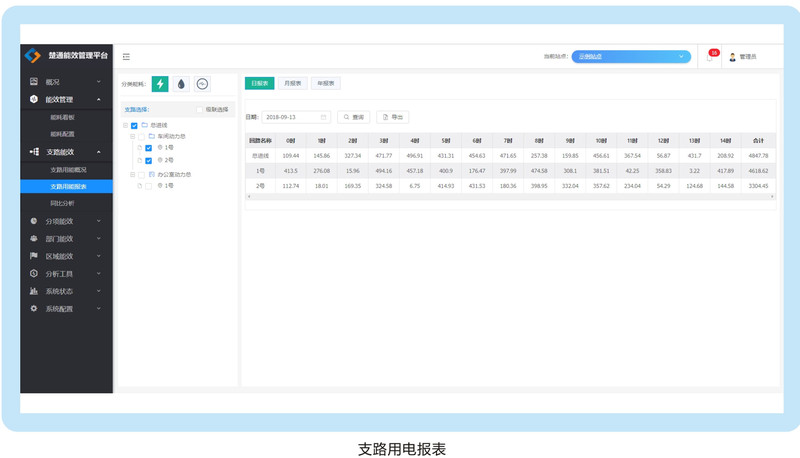Click the 回路名称 column header
Image resolution: width=800 pixels, height=458 pixels.
click(x=260, y=140)
